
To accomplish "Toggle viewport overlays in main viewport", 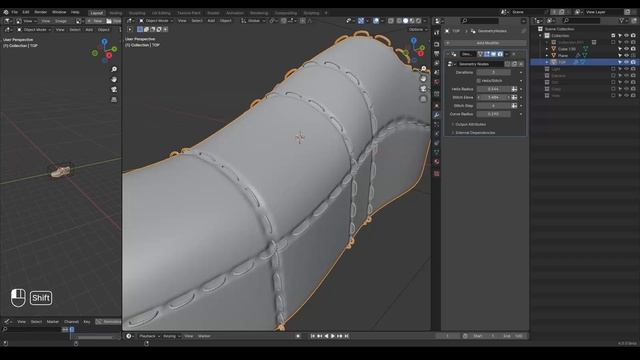I will tap(376, 21).
